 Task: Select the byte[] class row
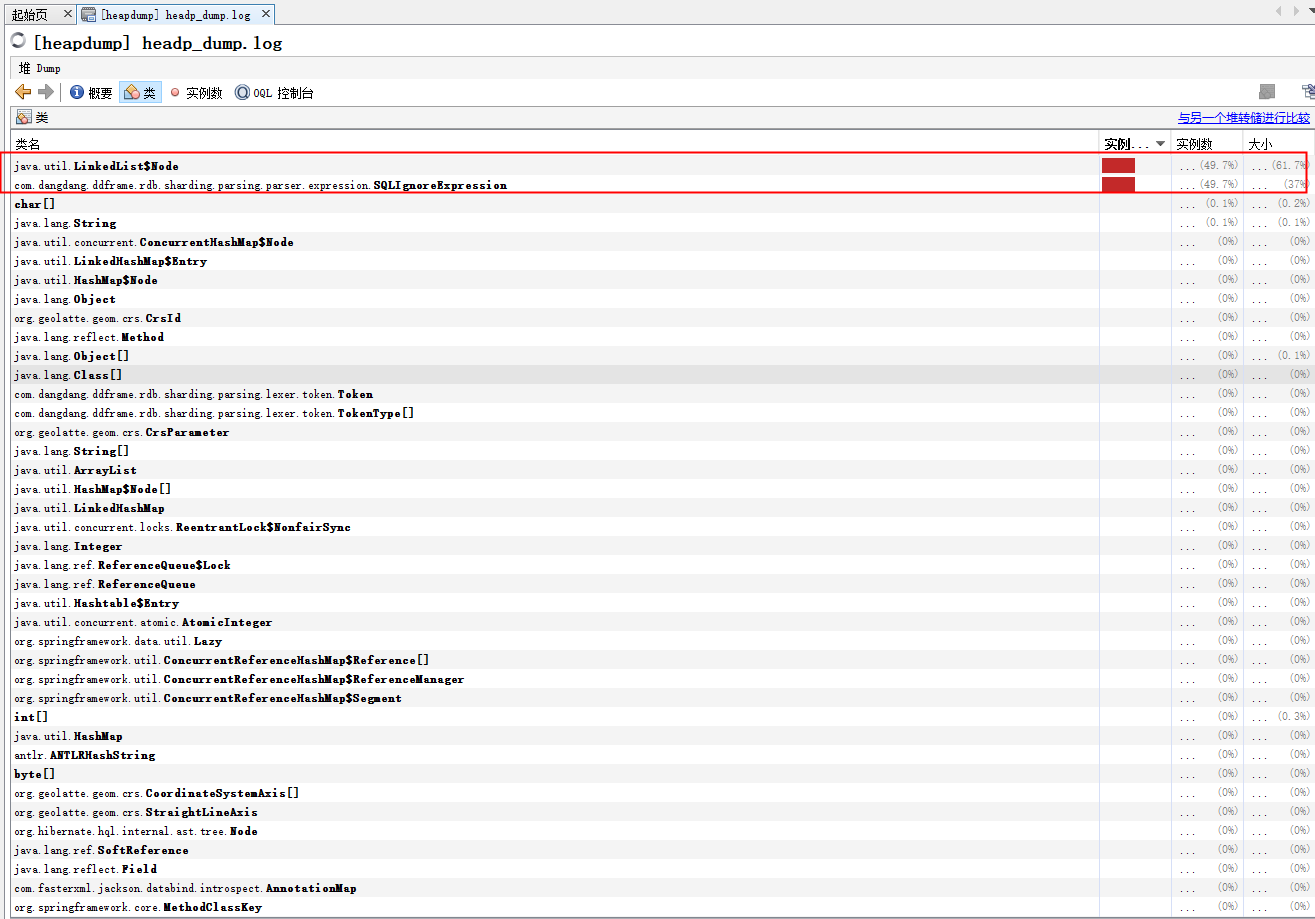[x=660, y=774]
